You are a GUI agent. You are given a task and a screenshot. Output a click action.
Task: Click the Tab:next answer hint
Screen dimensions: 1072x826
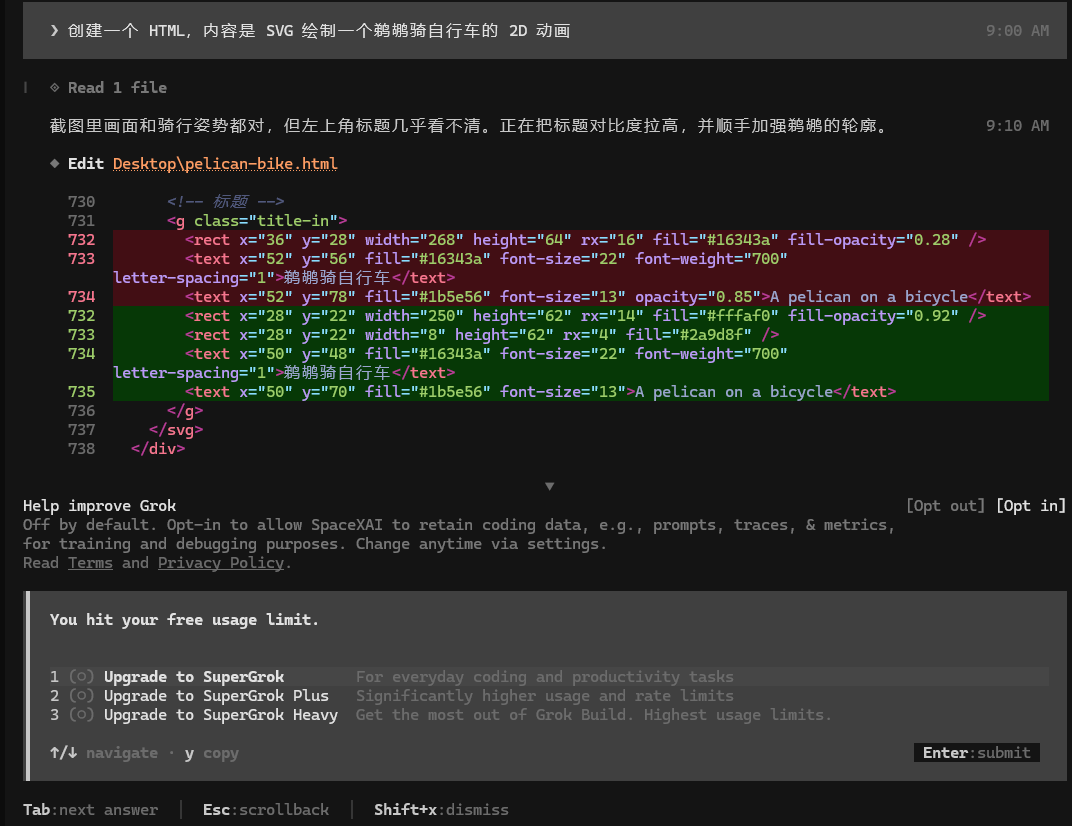coord(90,810)
